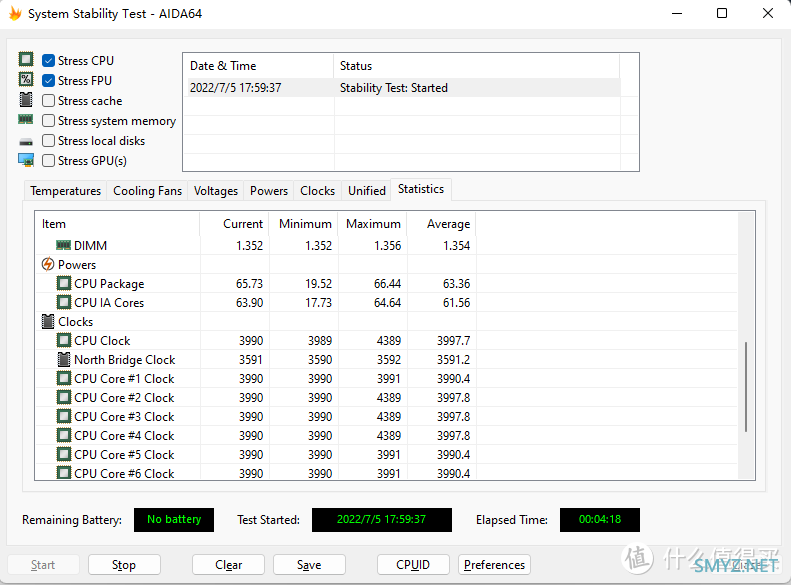791x585 pixels.
Task: Open the Powers tab
Action: 269,191
